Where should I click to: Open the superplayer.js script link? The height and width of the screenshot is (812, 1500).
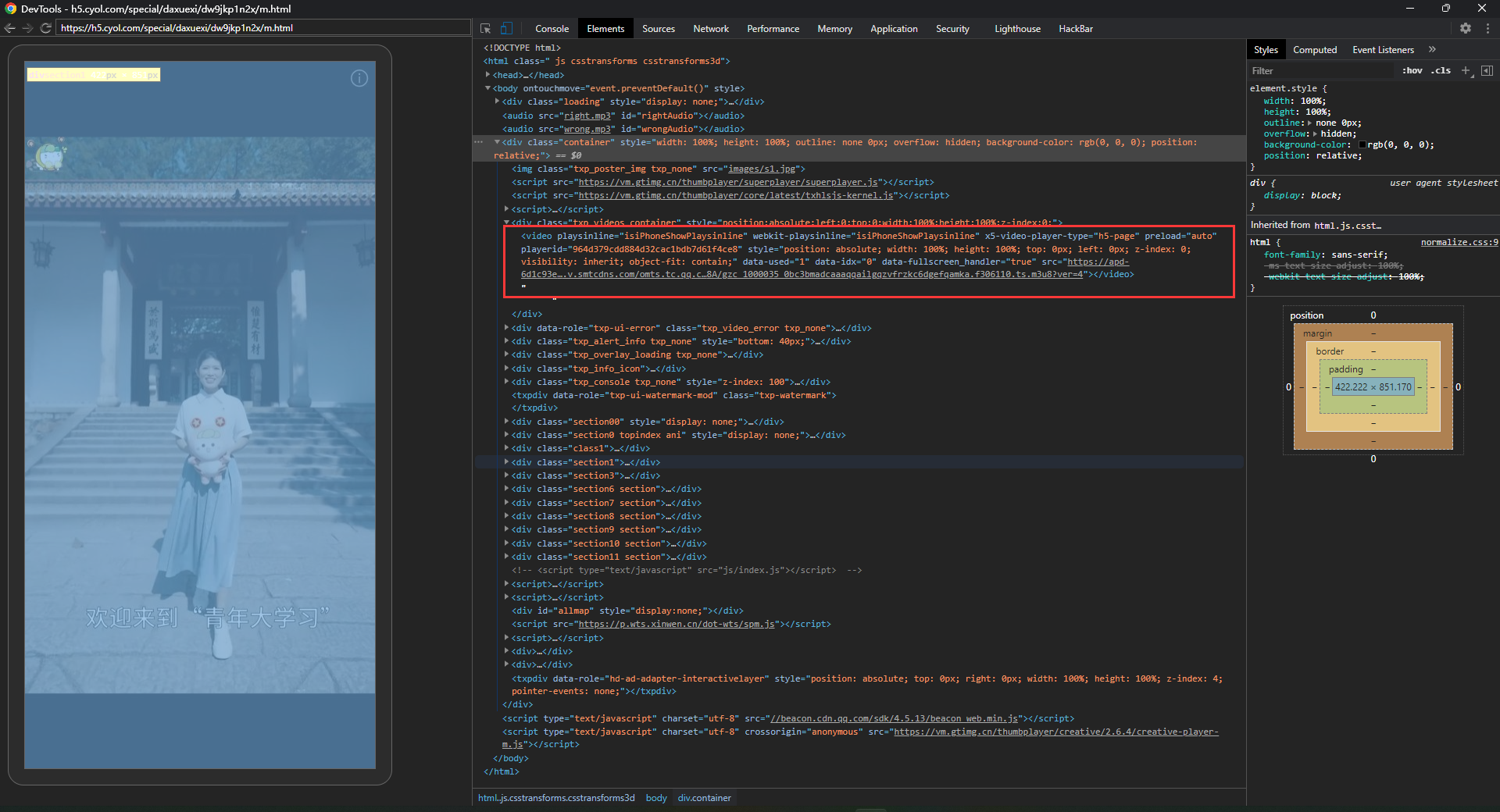728,182
